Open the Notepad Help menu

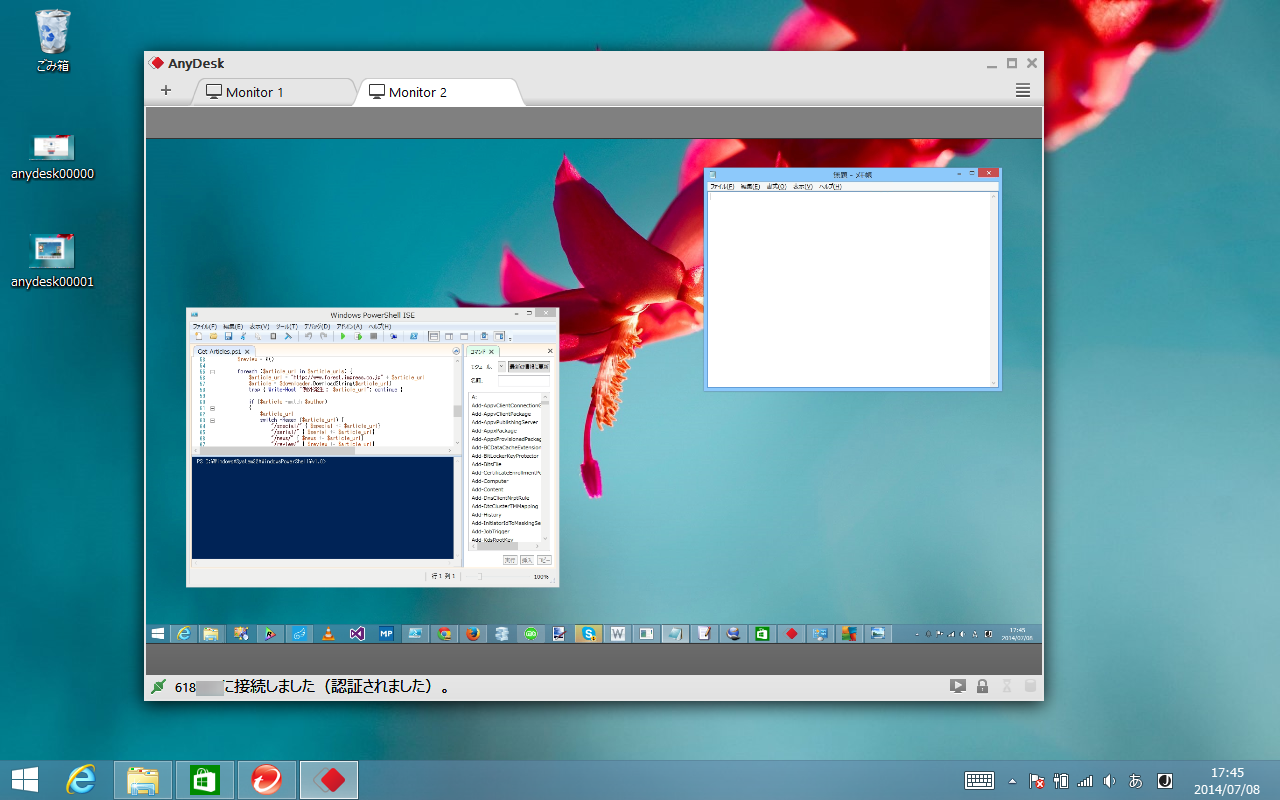point(830,186)
